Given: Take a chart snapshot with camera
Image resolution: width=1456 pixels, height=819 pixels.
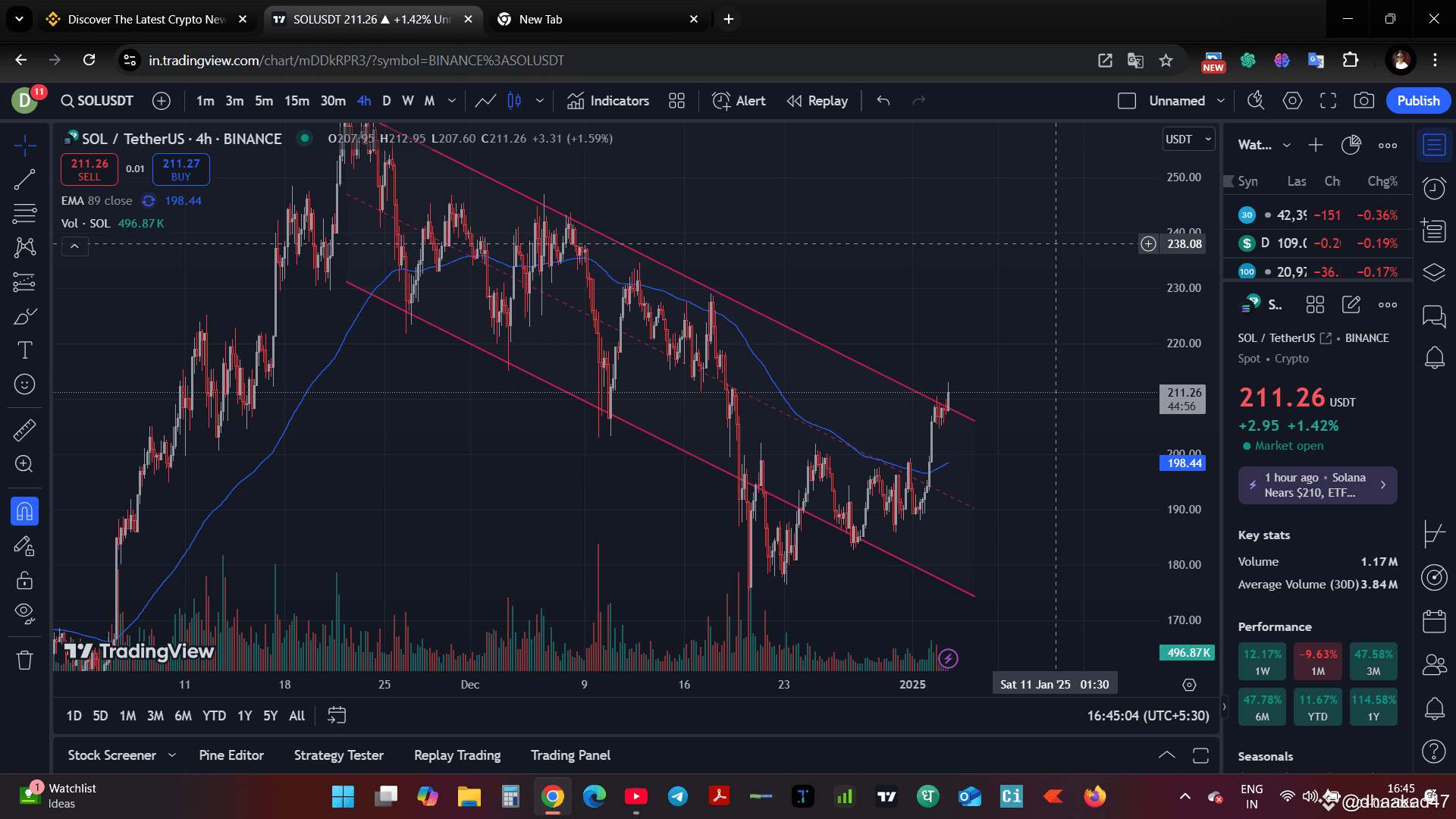Looking at the screenshot, I should [1364, 101].
